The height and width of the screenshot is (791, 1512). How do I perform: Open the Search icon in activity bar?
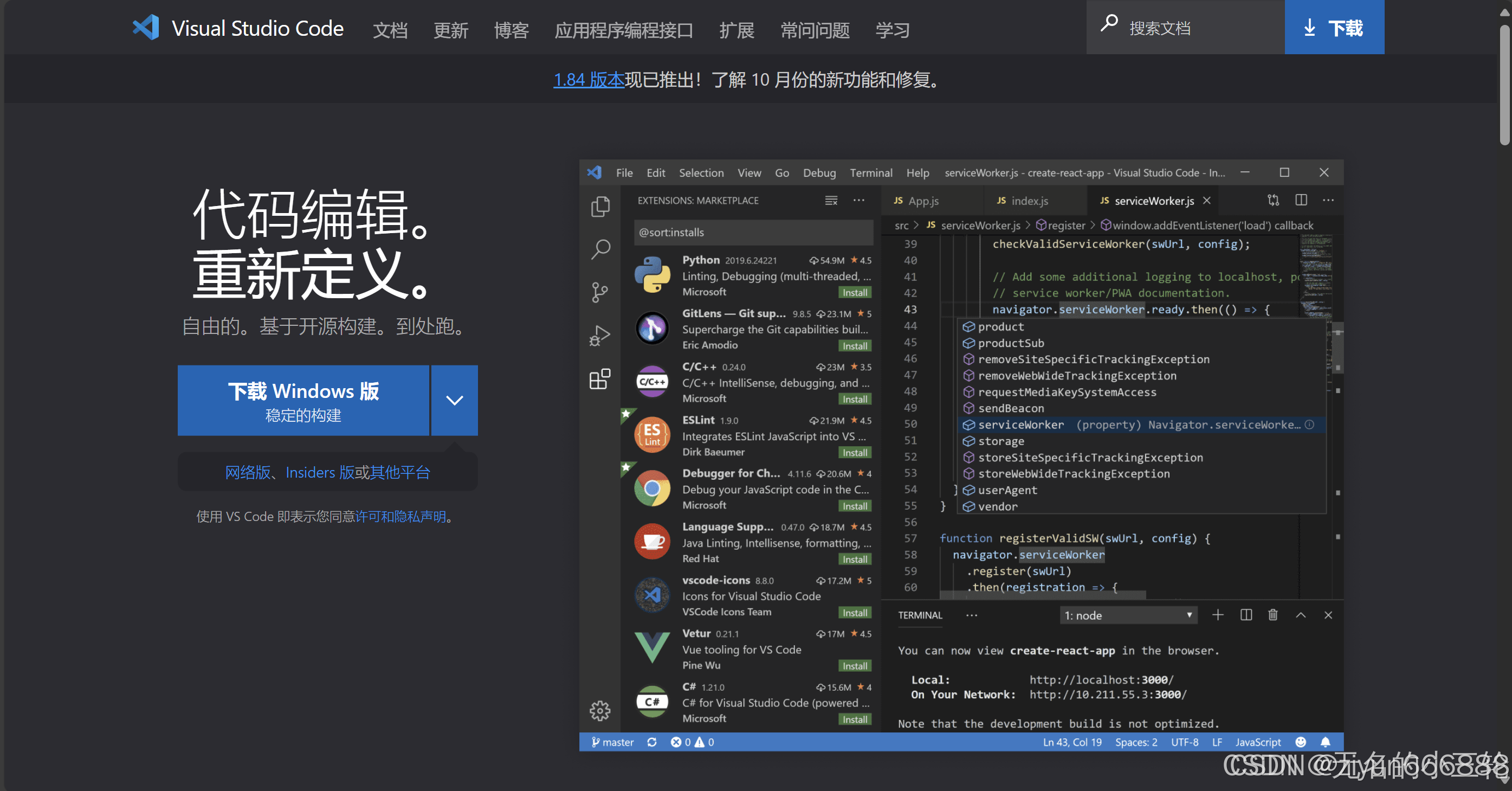(x=600, y=249)
